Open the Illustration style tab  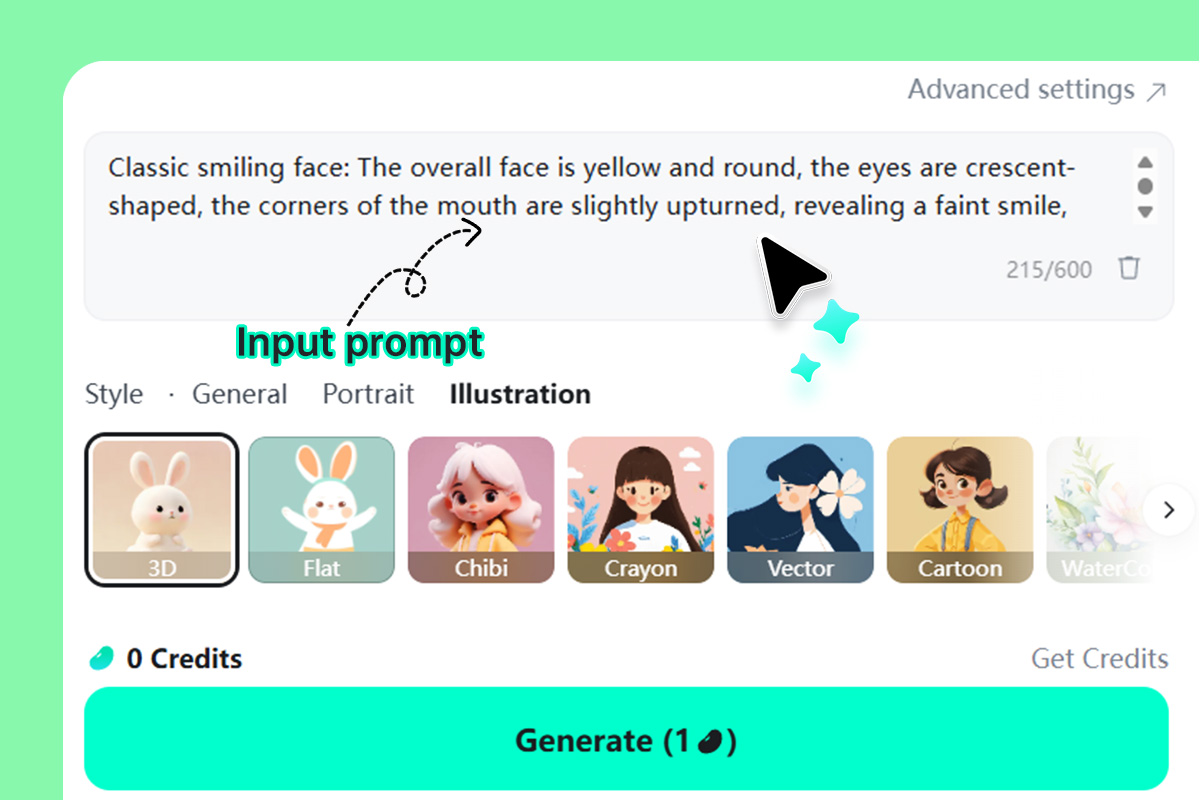point(520,394)
